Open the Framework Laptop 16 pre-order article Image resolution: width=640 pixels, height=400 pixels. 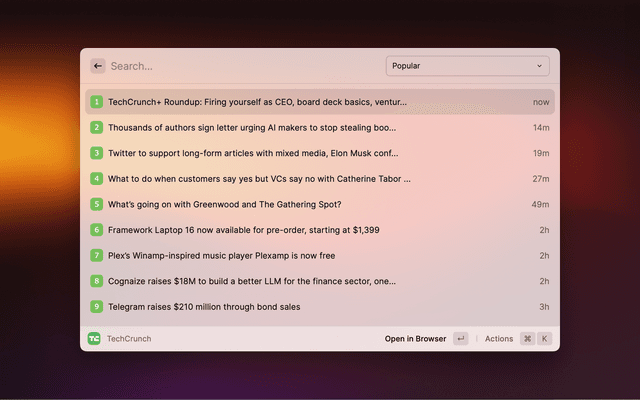[243, 230]
